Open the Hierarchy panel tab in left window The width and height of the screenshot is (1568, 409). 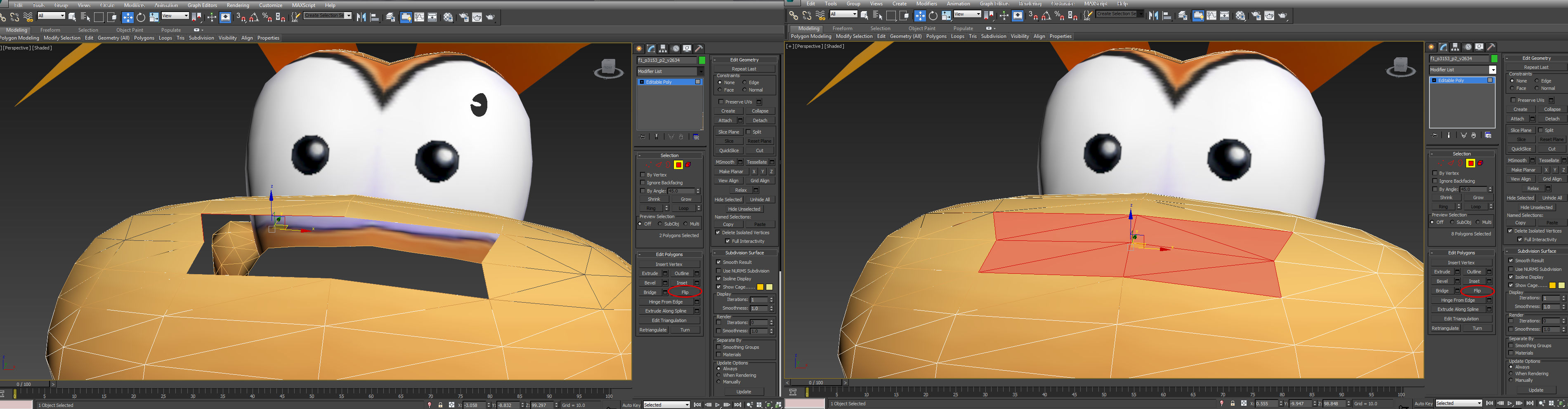click(x=663, y=48)
